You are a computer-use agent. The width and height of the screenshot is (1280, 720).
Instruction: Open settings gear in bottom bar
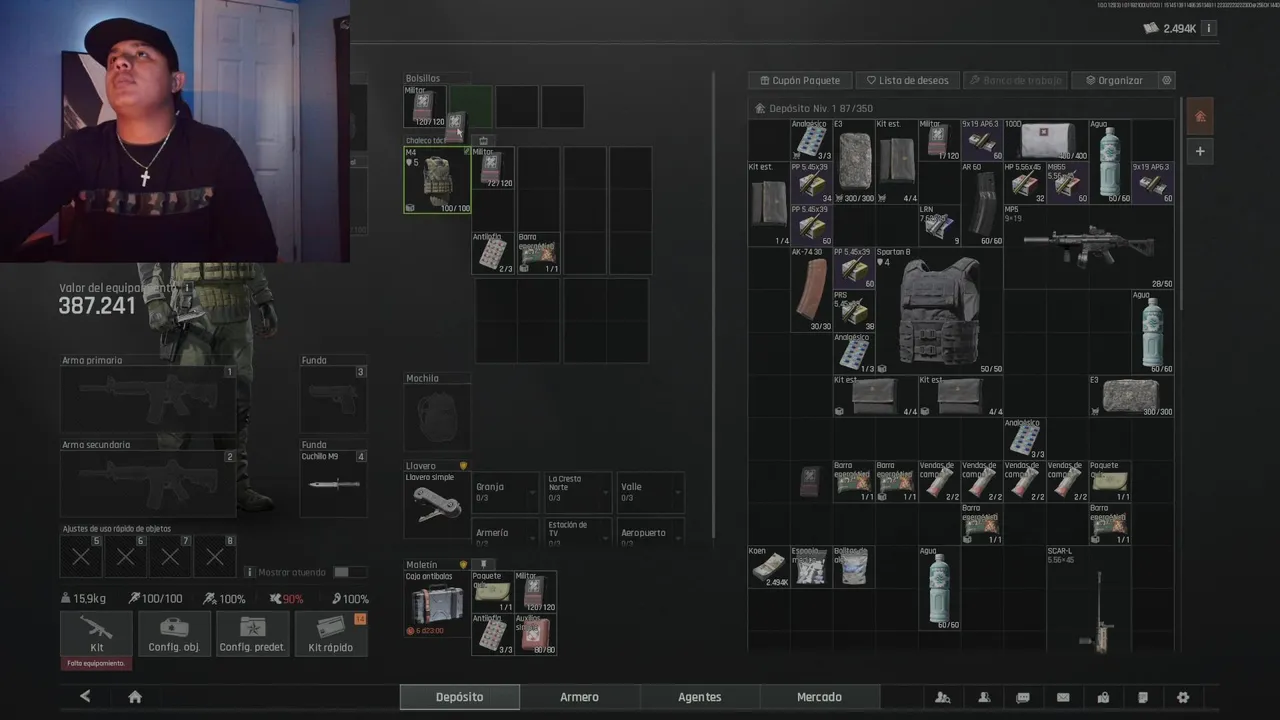(1183, 697)
